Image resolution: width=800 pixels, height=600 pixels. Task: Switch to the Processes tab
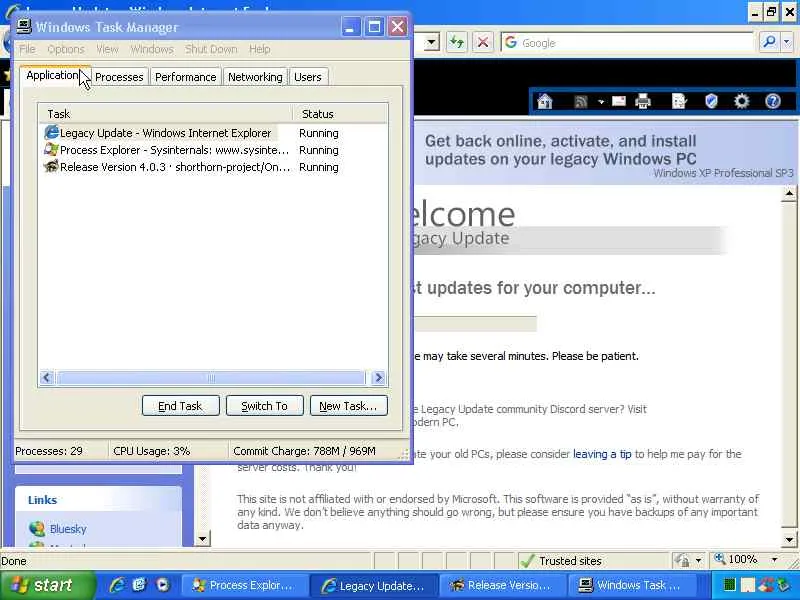119,77
